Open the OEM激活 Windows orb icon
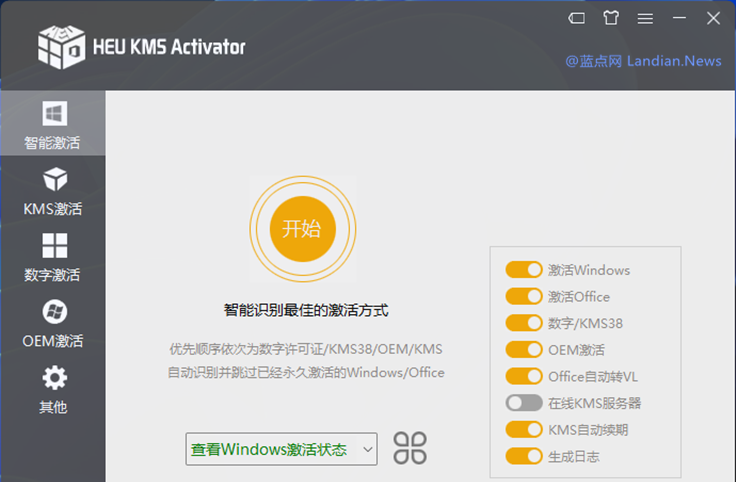 click(x=54, y=312)
